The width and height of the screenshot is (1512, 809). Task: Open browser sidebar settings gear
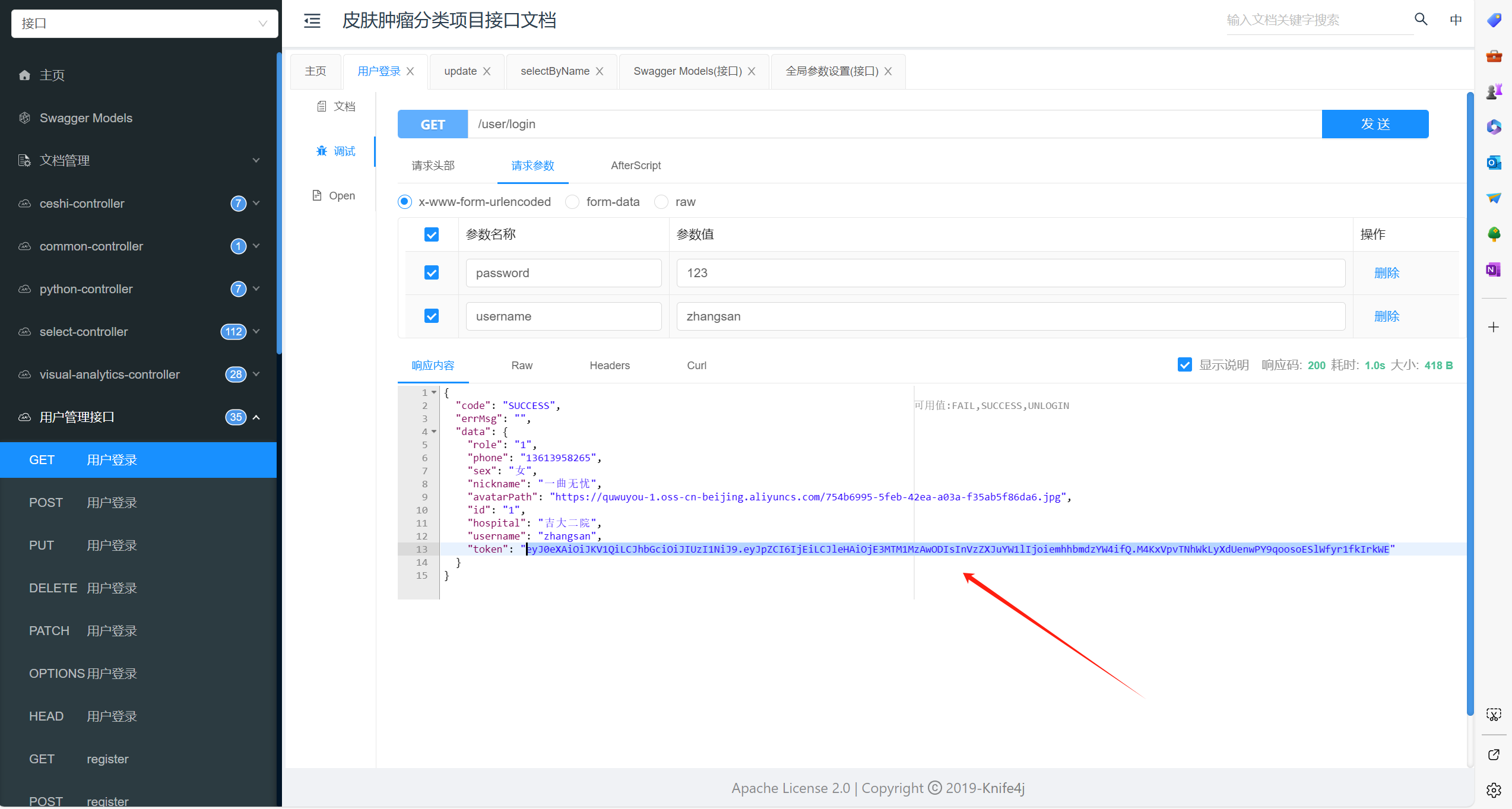(1494, 790)
